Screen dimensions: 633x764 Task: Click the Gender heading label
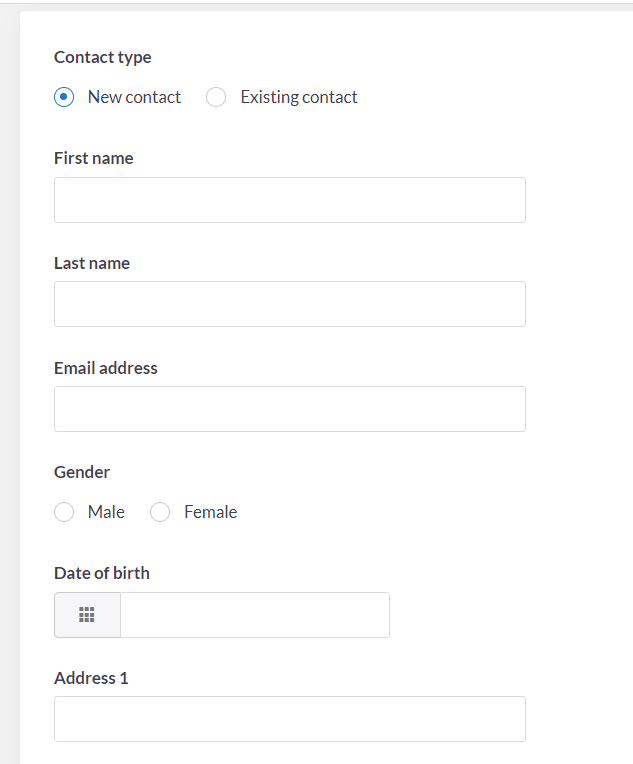point(82,472)
